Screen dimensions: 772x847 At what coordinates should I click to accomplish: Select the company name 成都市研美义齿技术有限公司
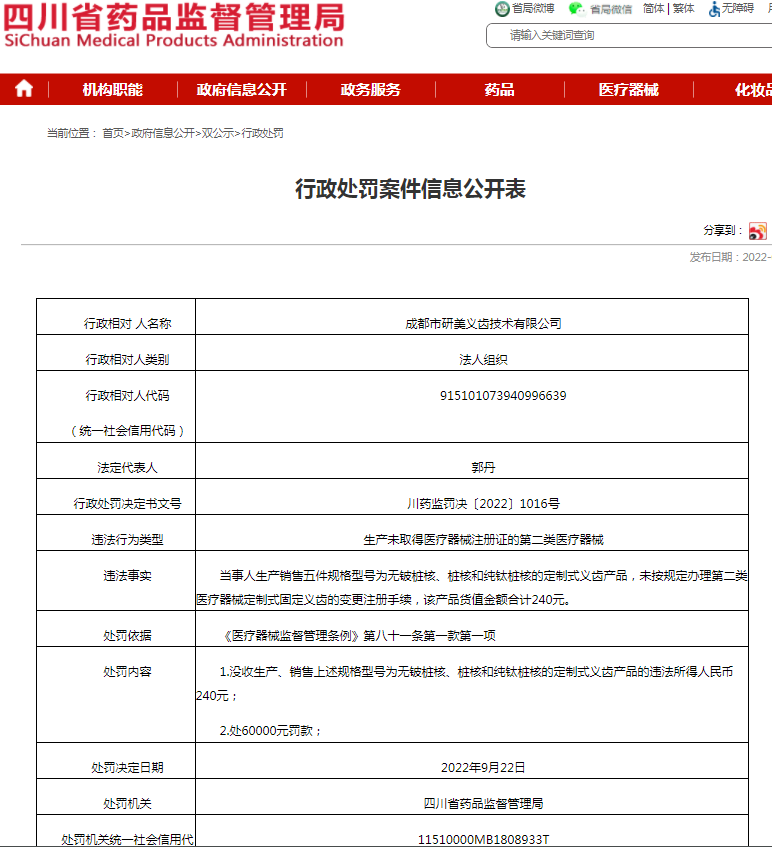483,324
